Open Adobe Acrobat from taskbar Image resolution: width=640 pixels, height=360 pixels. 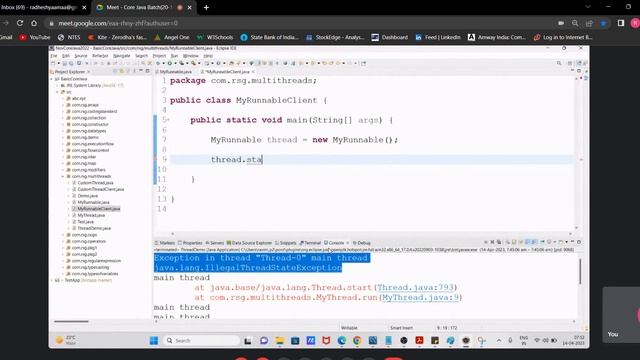[x=419, y=340]
